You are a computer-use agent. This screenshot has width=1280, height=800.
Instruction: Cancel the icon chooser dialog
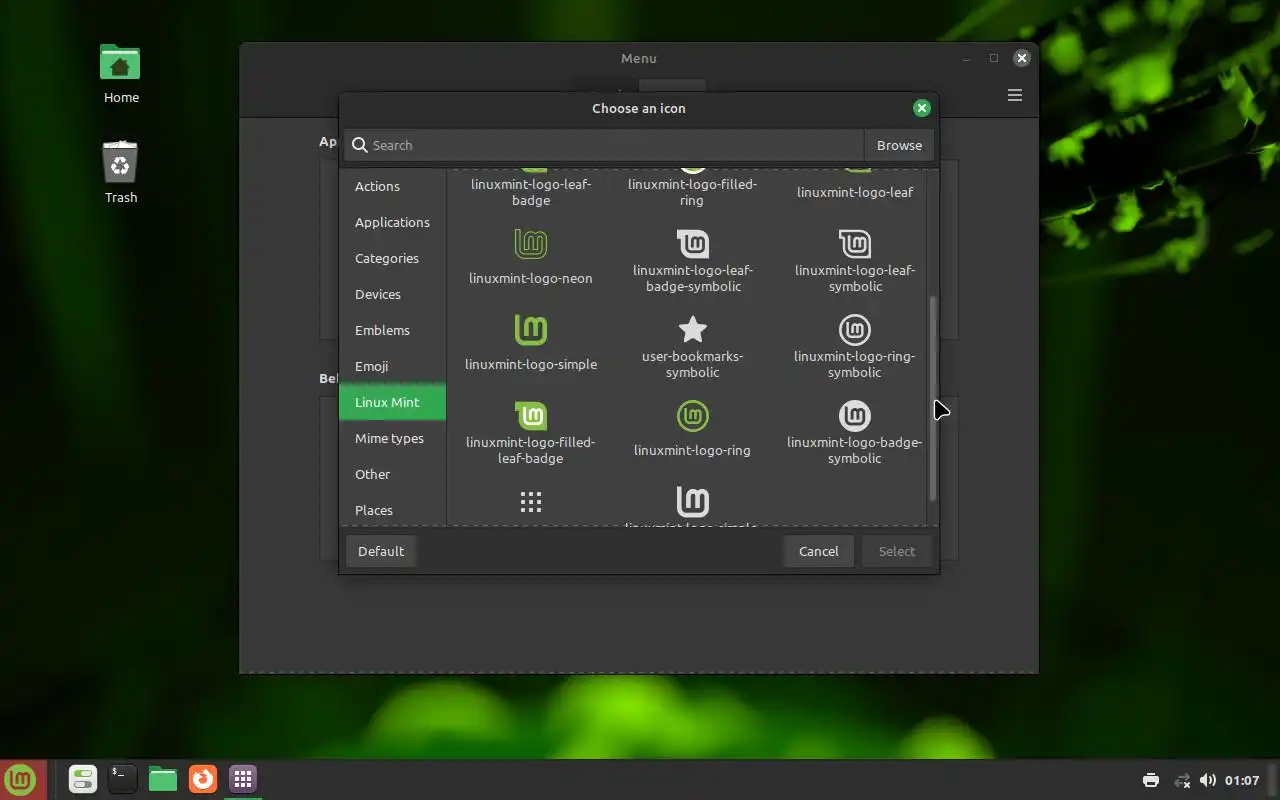coord(818,551)
